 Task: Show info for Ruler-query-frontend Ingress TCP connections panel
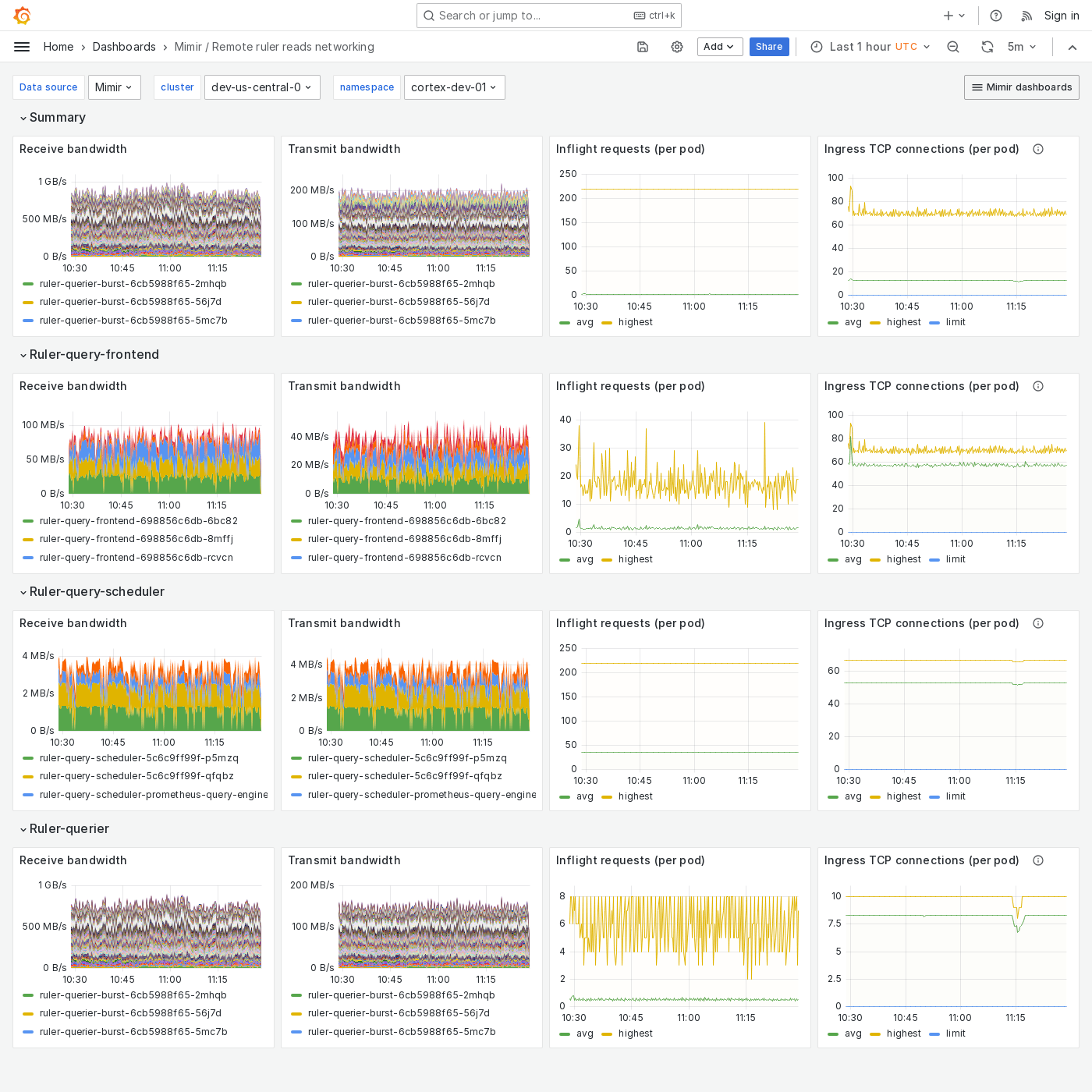(x=1038, y=386)
